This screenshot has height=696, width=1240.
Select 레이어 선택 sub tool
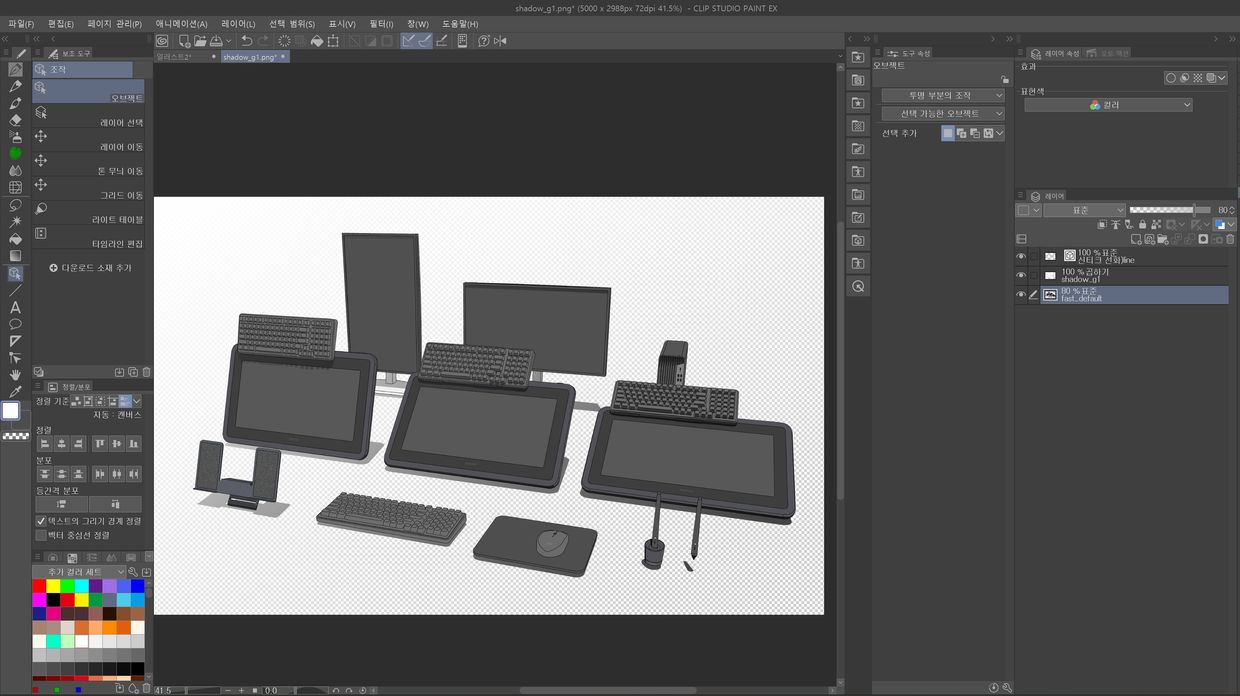click(89, 118)
